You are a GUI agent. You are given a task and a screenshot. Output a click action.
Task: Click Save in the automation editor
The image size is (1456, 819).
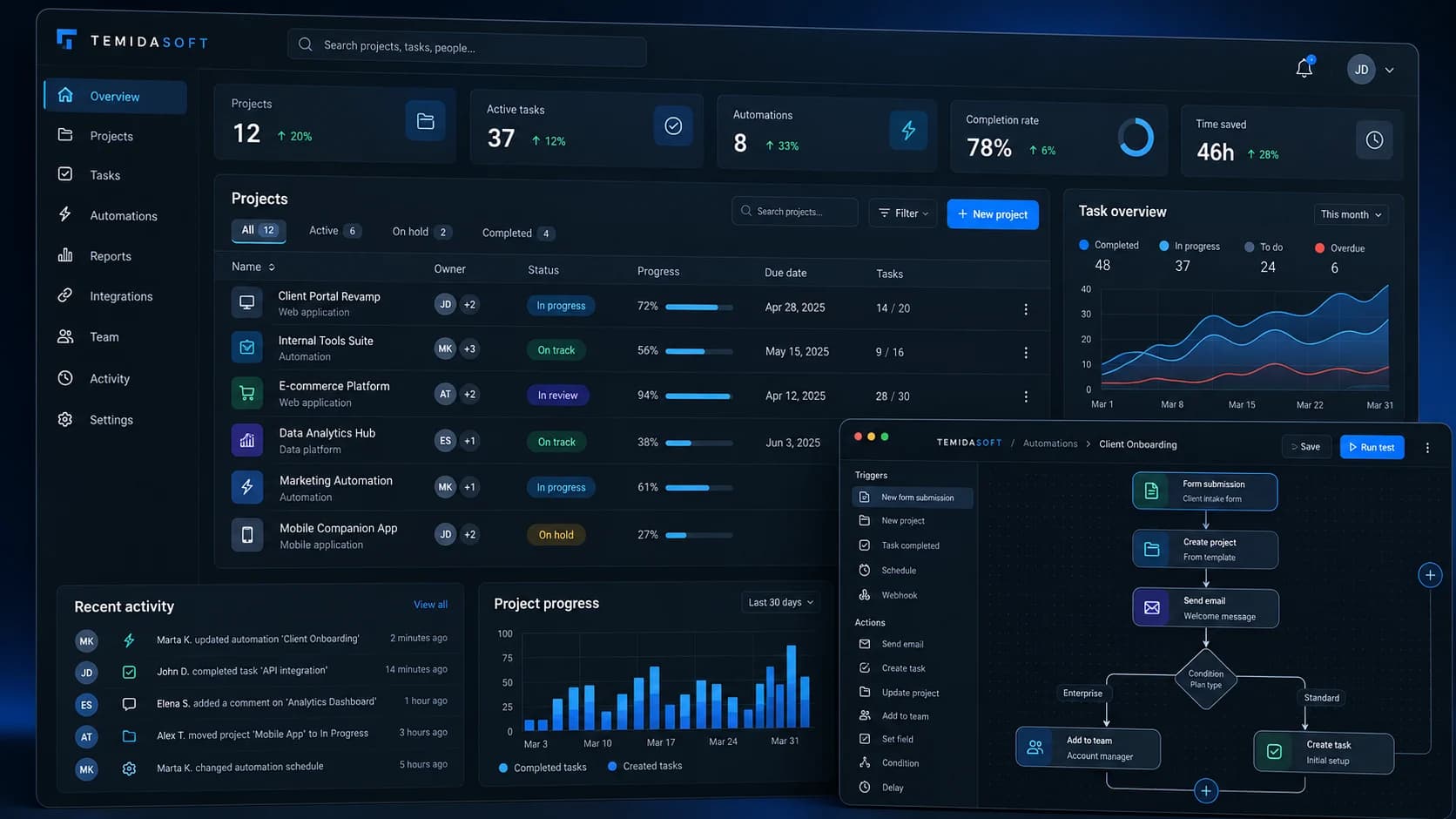pyautogui.click(x=1306, y=446)
